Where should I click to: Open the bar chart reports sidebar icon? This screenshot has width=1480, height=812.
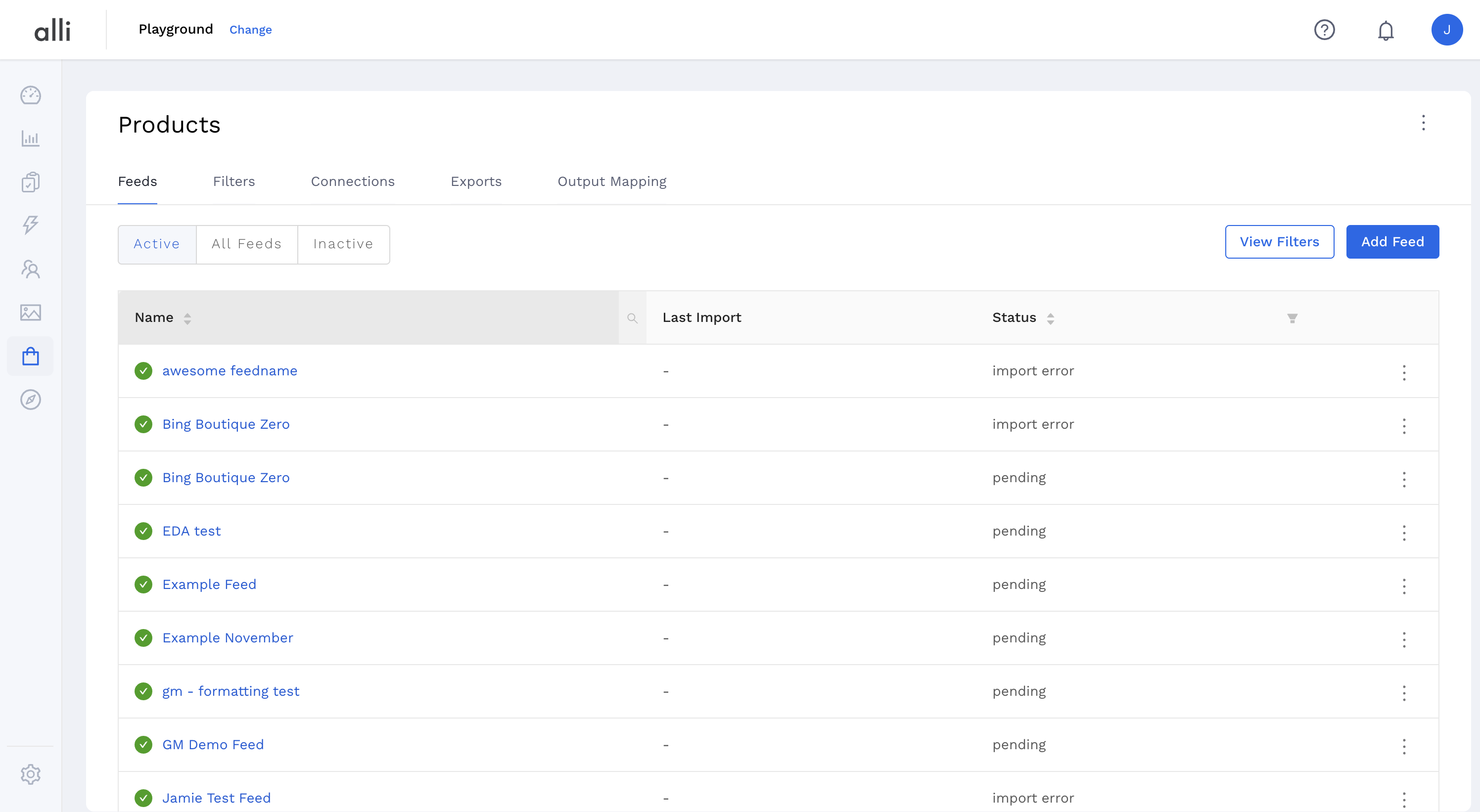point(31,138)
